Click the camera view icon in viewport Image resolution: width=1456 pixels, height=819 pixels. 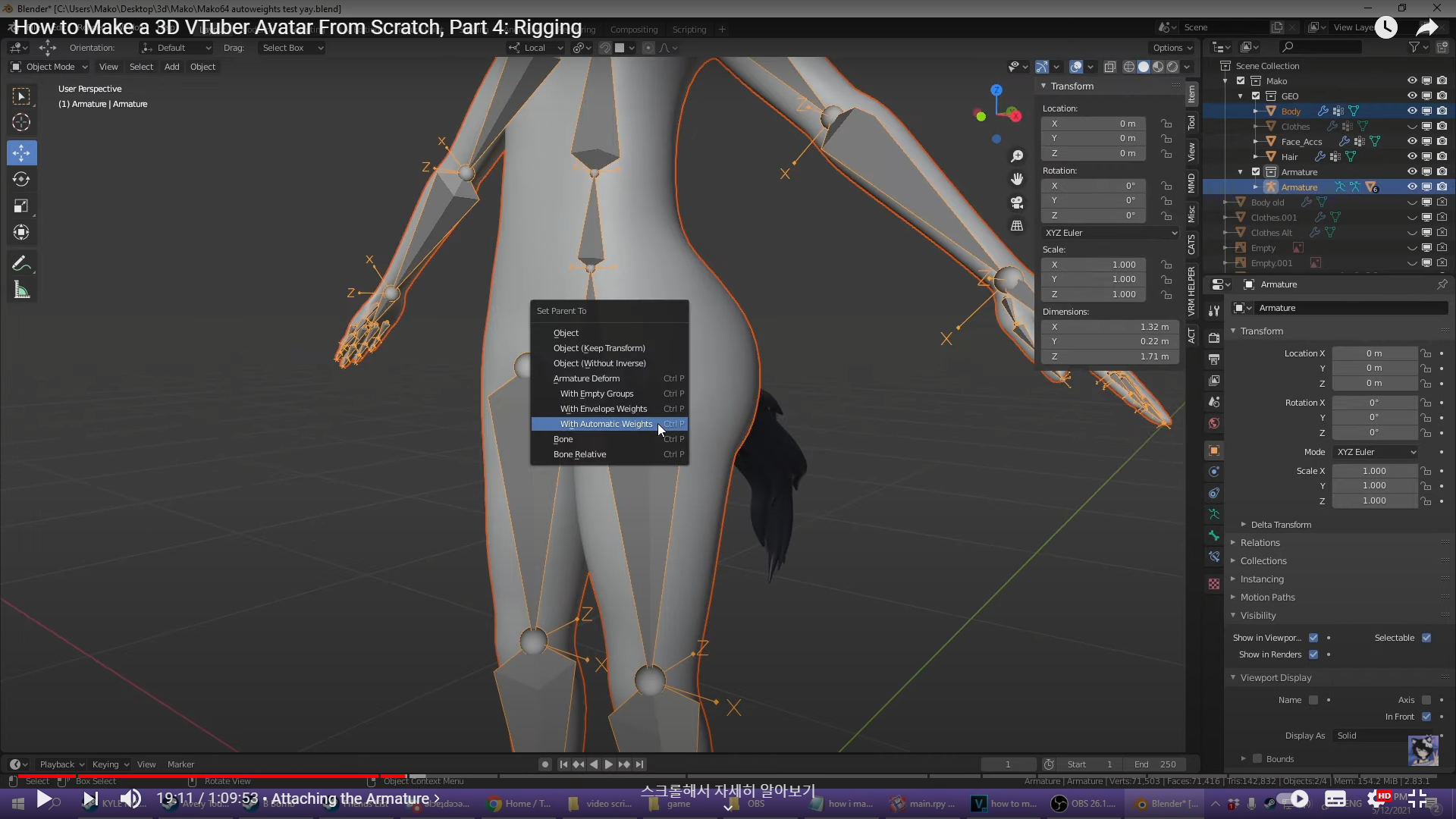pos(1017,202)
